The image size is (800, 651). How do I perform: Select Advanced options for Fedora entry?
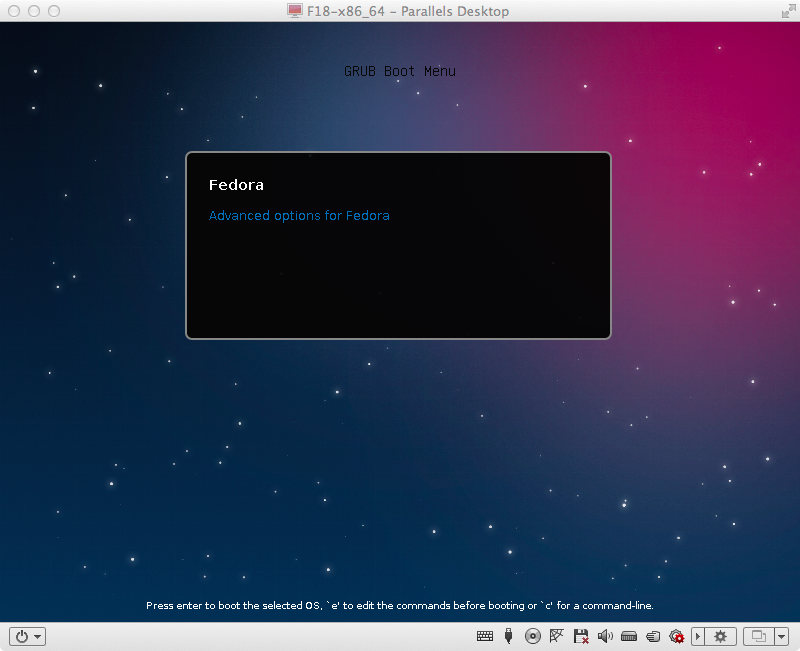pyautogui.click(x=299, y=216)
